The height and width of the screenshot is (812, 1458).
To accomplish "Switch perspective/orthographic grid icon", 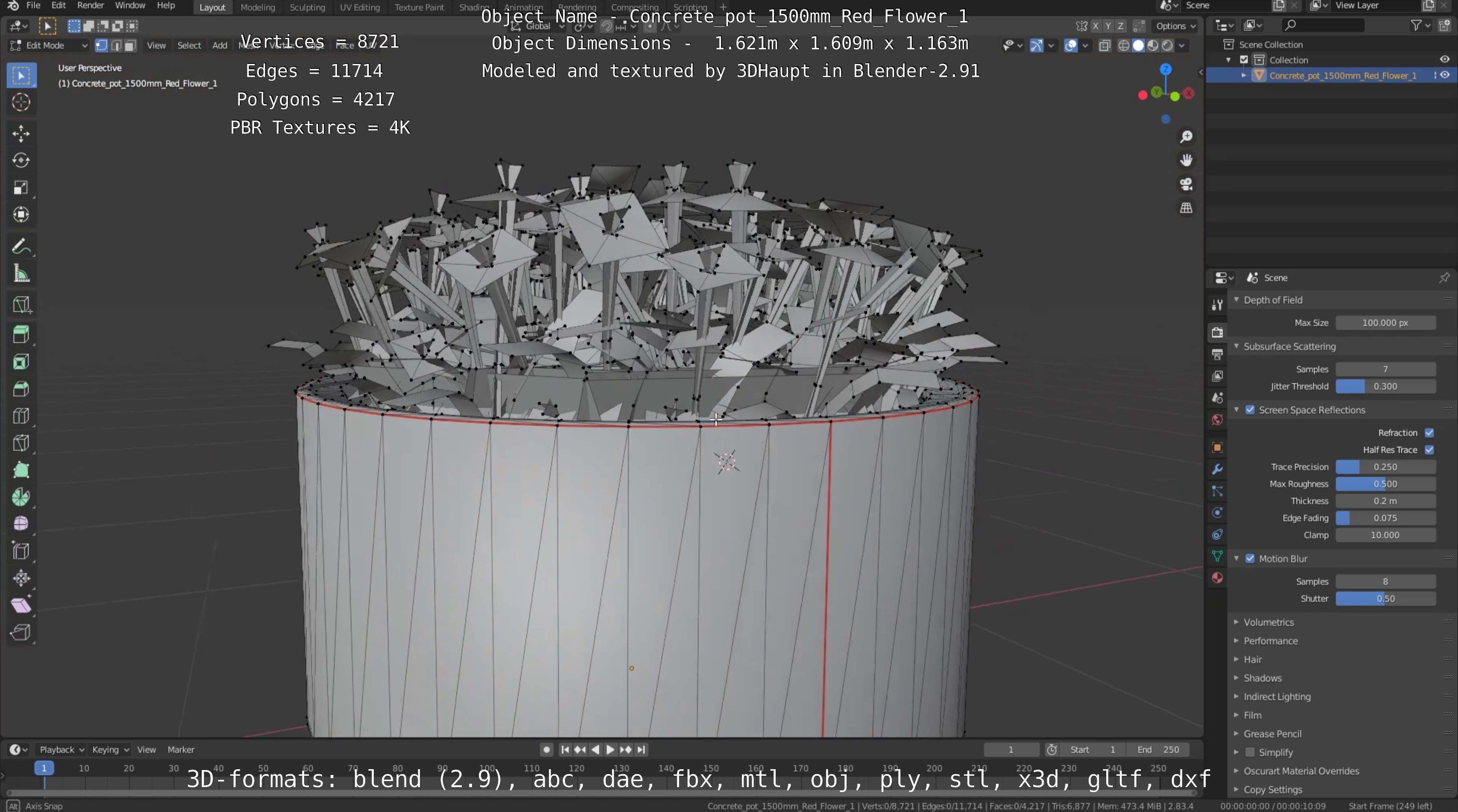I will point(1186,208).
